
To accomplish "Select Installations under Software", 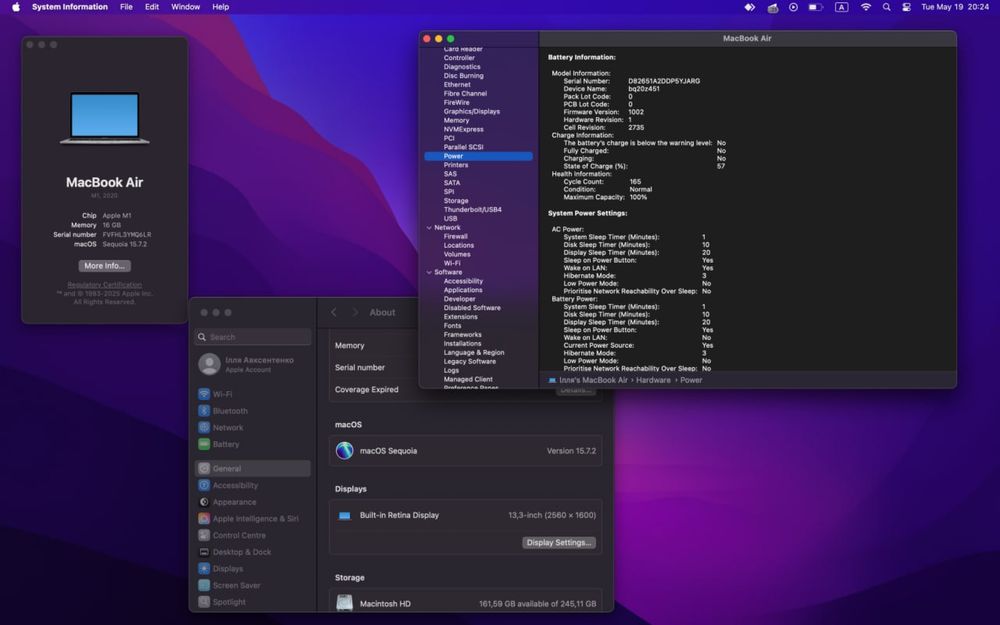I will tap(462, 344).
